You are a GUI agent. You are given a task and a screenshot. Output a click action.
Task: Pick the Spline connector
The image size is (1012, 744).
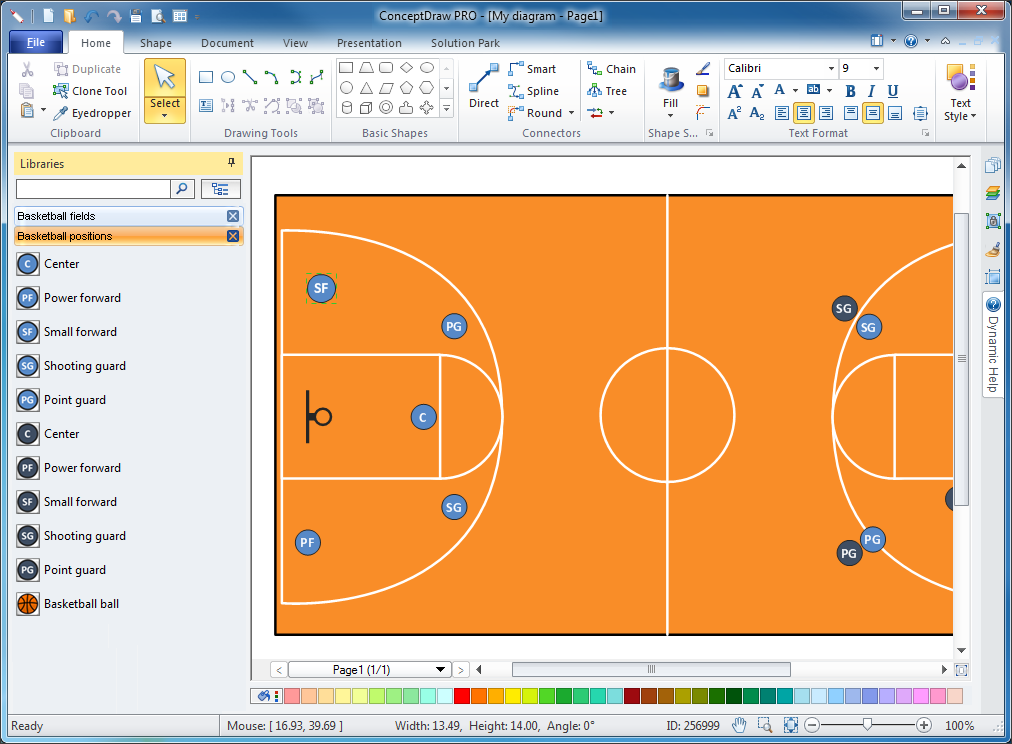(x=534, y=91)
